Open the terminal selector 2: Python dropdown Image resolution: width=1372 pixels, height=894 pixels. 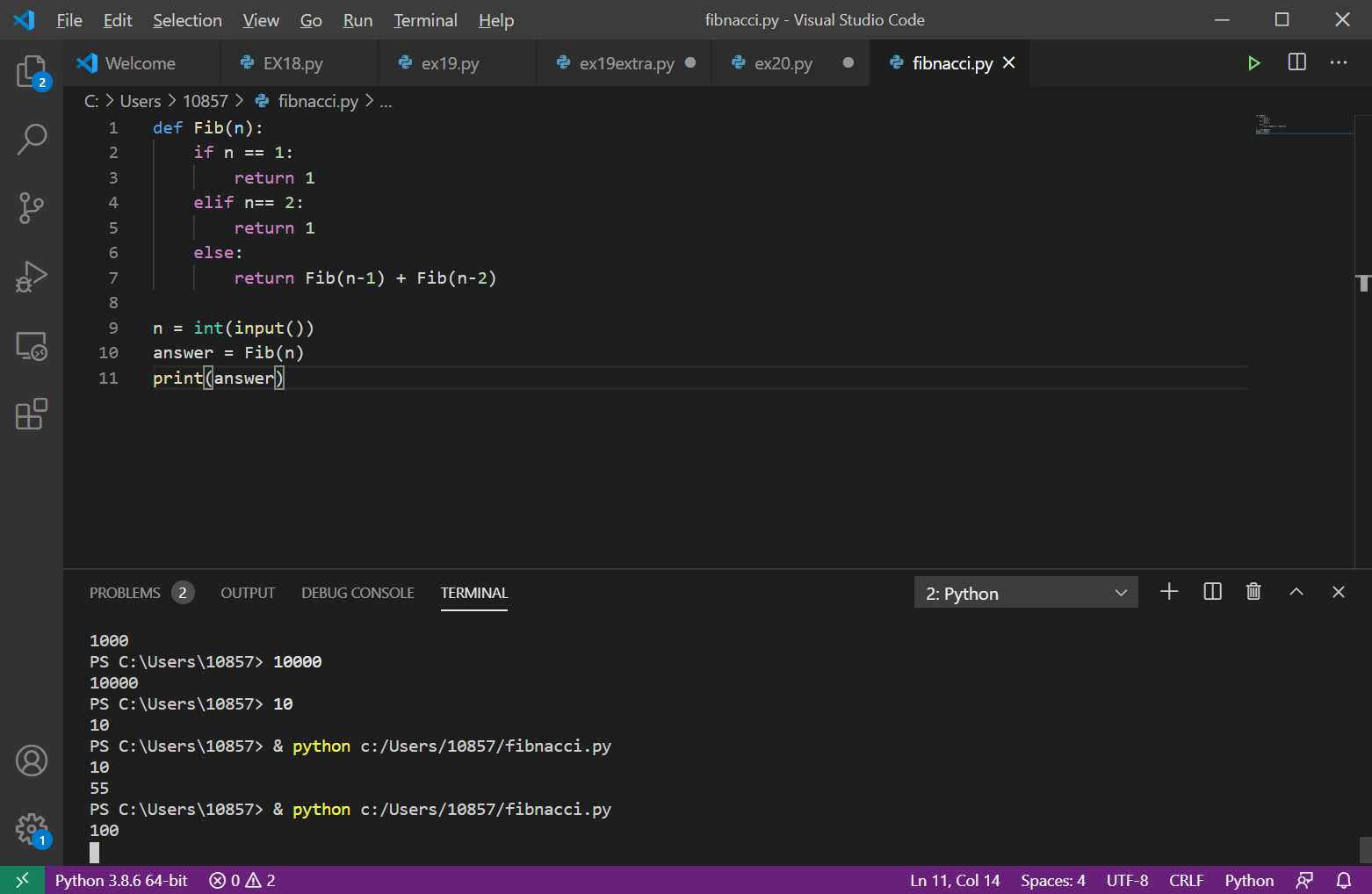(1026, 593)
